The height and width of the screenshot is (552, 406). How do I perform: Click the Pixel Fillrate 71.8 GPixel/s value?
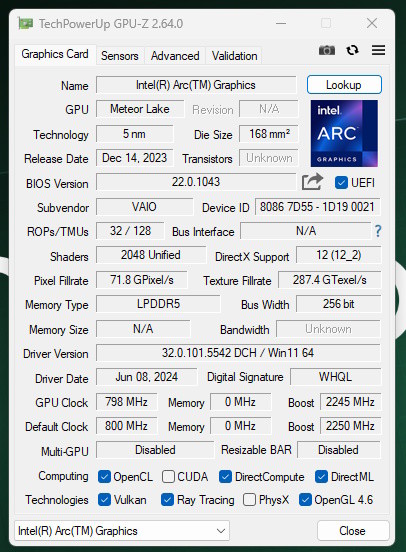click(142, 280)
